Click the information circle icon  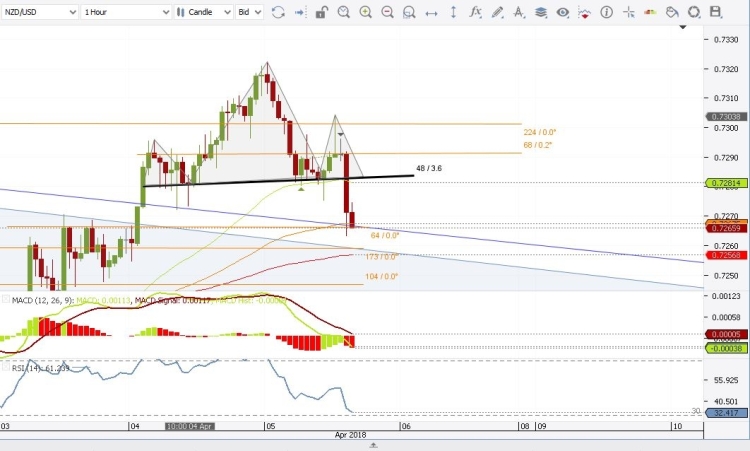click(x=607, y=12)
